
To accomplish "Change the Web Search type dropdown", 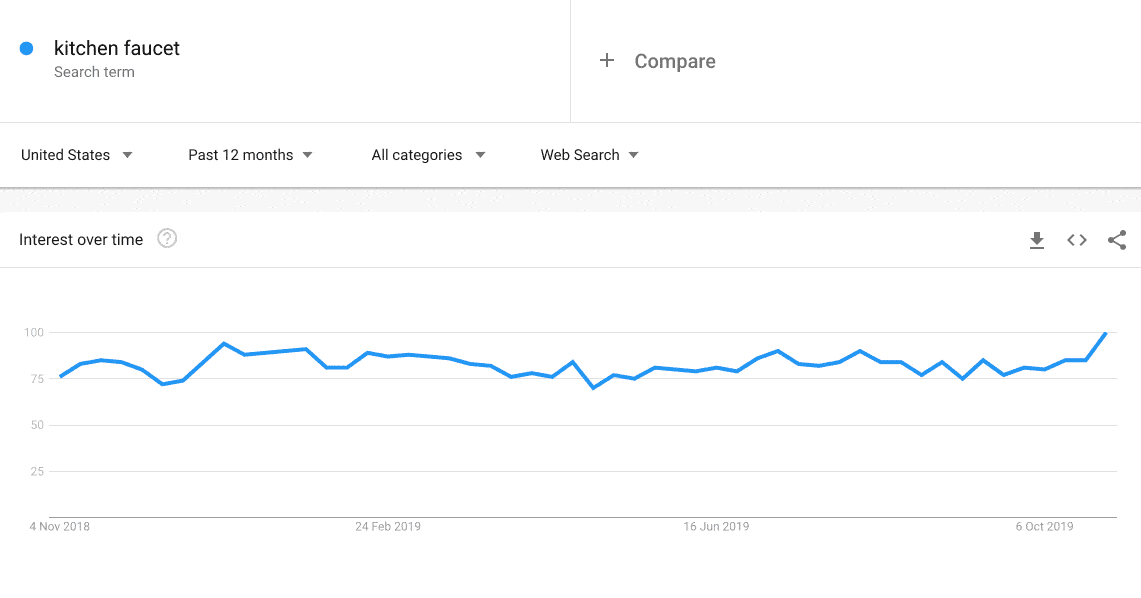I will pos(589,155).
